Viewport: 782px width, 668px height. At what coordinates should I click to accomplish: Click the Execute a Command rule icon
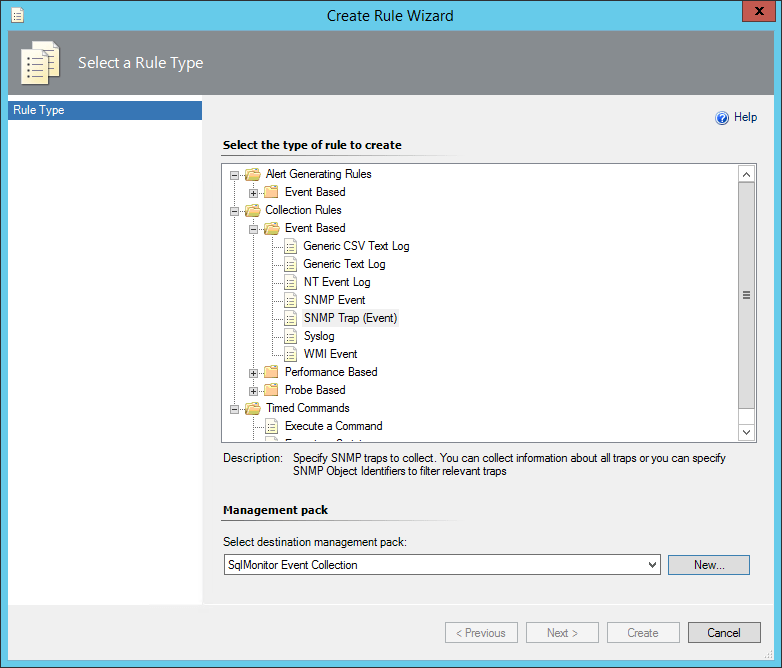point(271,427)
